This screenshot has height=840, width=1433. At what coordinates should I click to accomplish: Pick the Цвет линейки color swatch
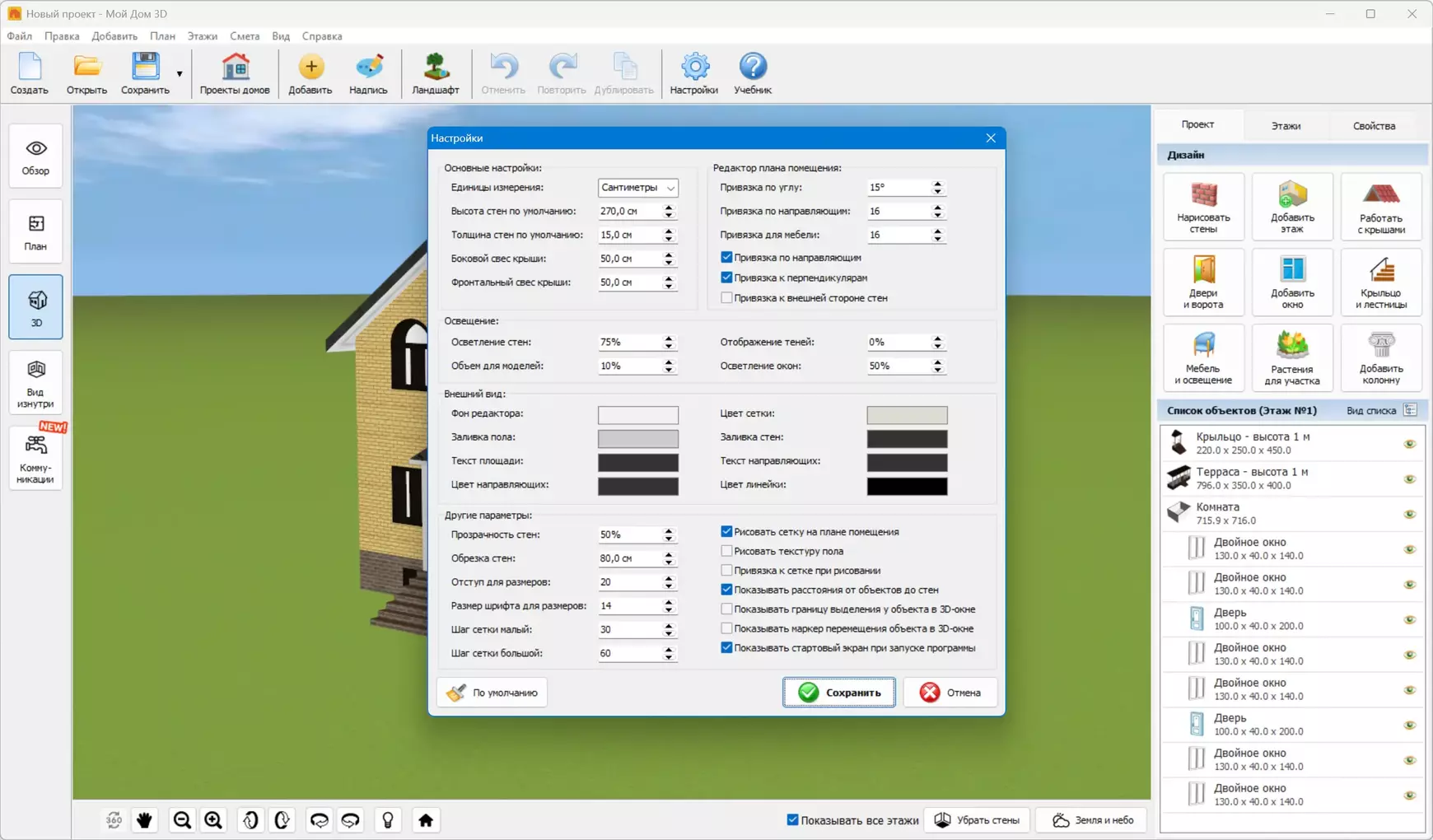pos(907,486)
